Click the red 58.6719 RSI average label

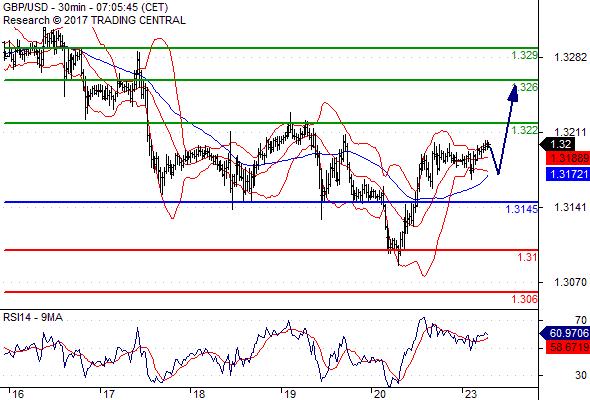(x=568, y=347)
